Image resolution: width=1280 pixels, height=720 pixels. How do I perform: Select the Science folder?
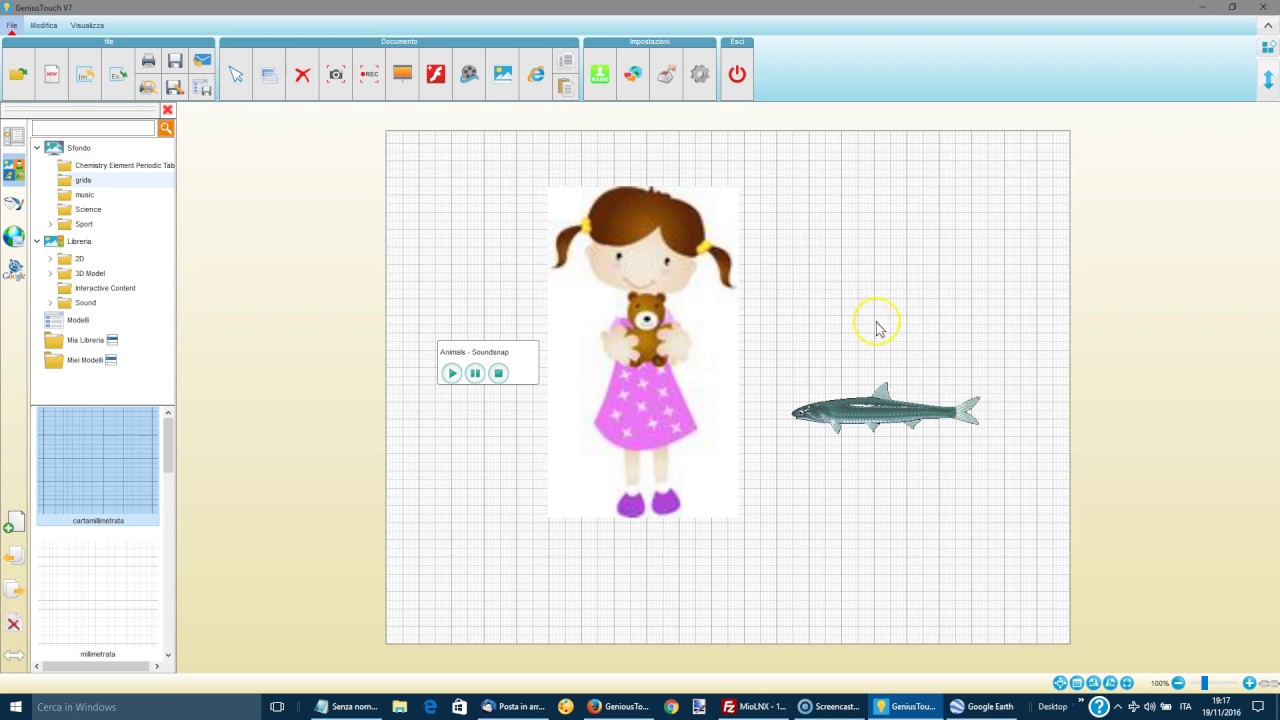click(x=88, y=210)
